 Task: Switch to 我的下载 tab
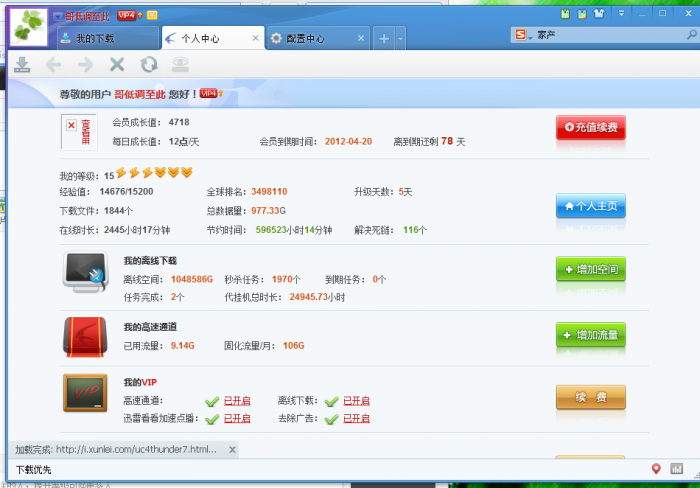[108, 38]
